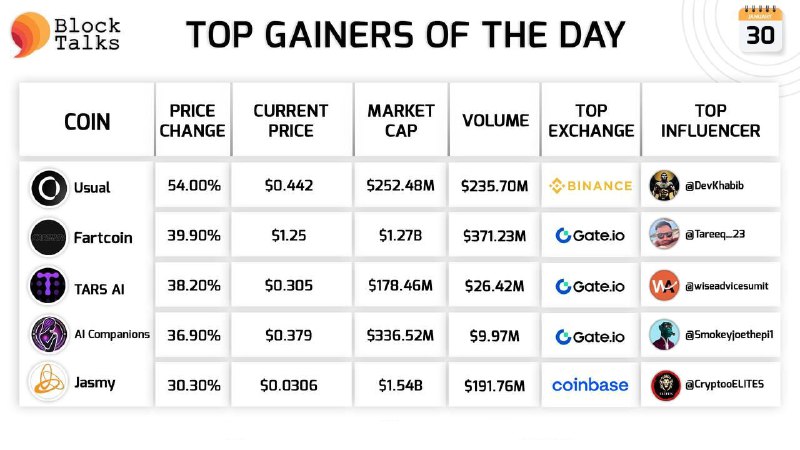The image size is (800, 450).
Task: Click the Jasmy orange logo icon
Action: [x=48, y=381]
